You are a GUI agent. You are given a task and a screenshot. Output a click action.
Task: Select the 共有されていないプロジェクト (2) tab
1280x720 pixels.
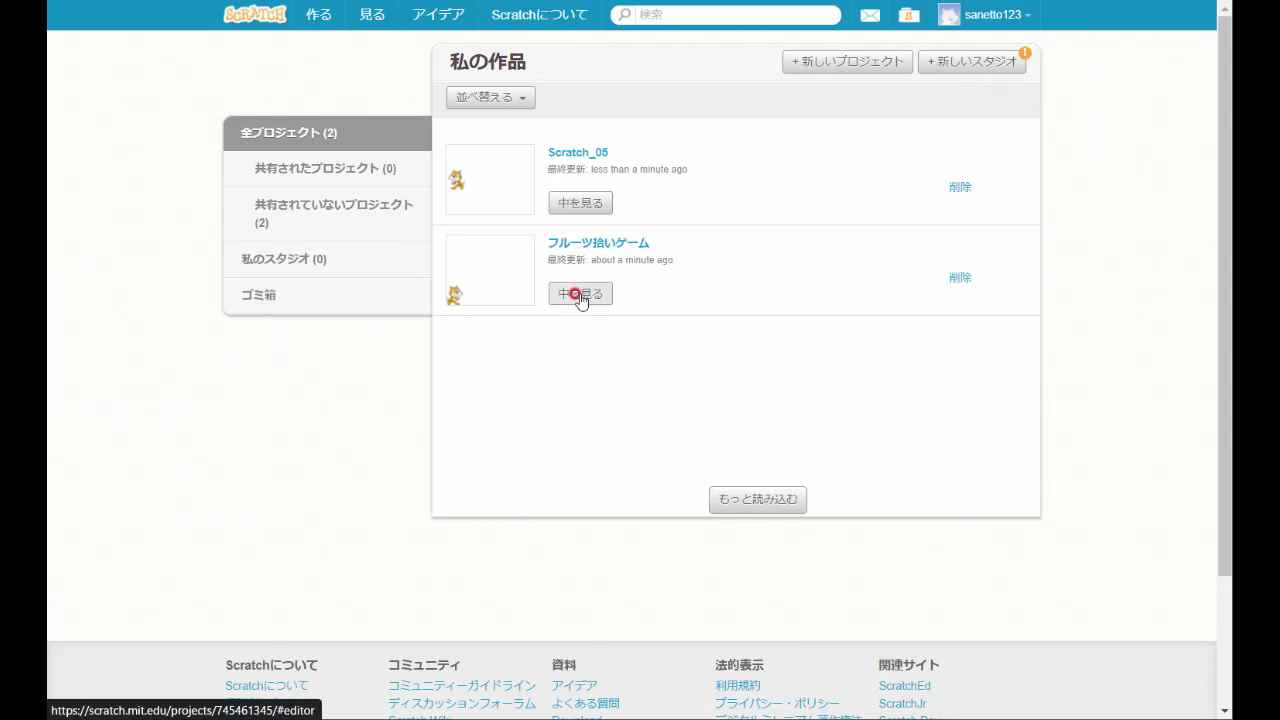[x=327, y=213]
